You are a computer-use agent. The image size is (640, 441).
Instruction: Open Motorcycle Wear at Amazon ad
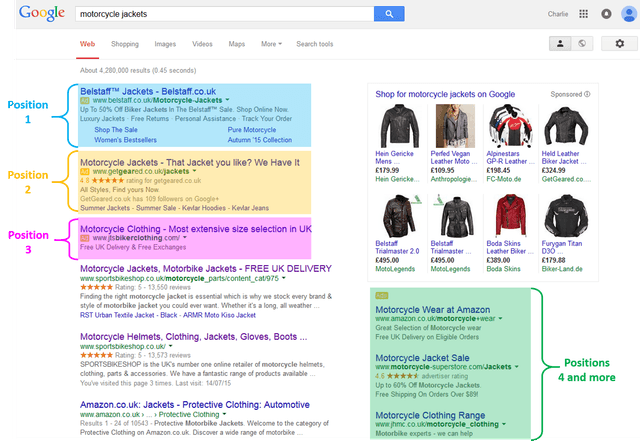[433, 310]
